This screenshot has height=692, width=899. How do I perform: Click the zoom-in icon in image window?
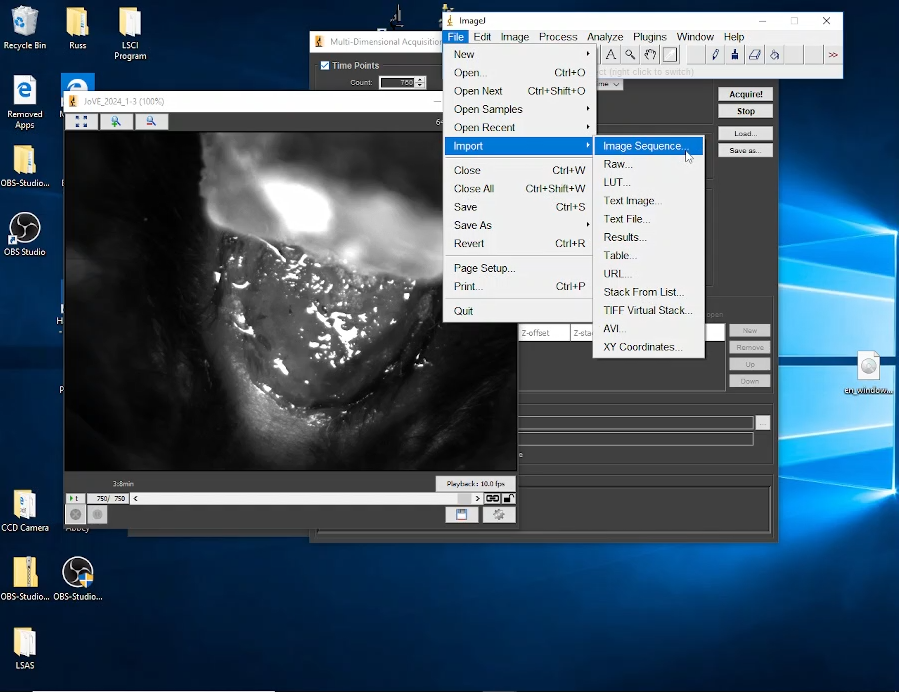click(116, 121)
